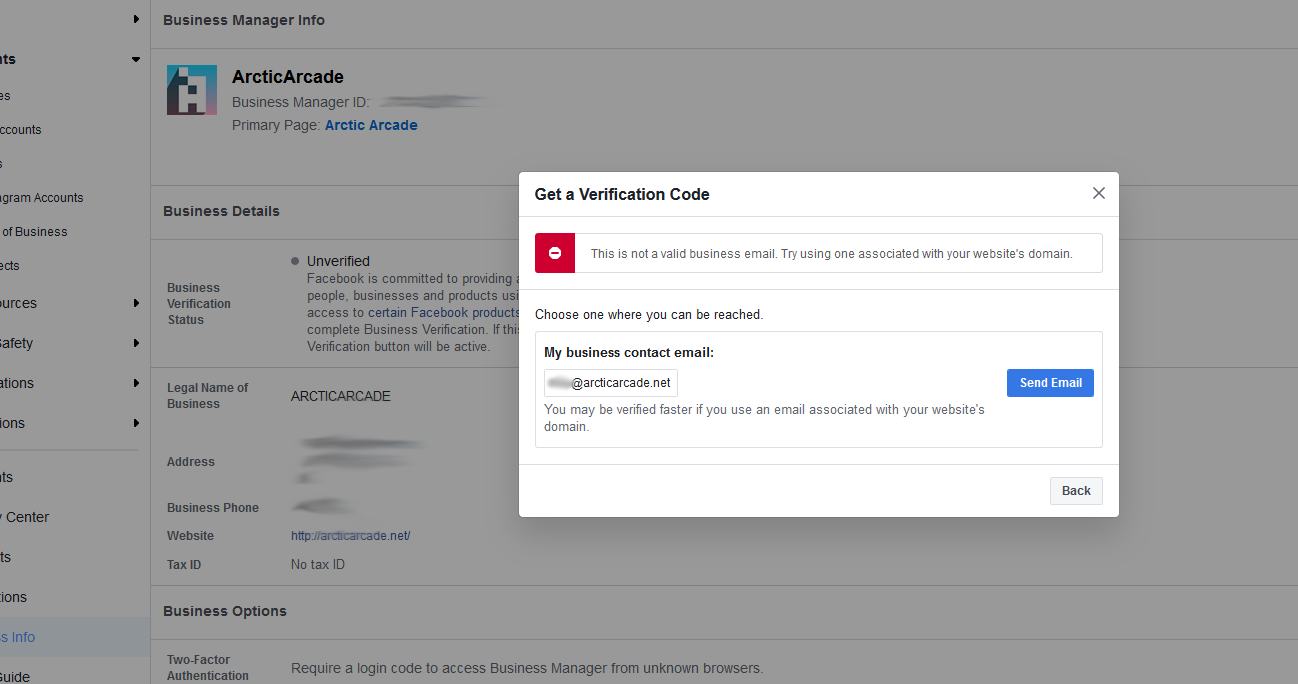Open the Arctic Arcade primary page link
The height and width of the screenshot is (684, 1298).
[371, 125]
